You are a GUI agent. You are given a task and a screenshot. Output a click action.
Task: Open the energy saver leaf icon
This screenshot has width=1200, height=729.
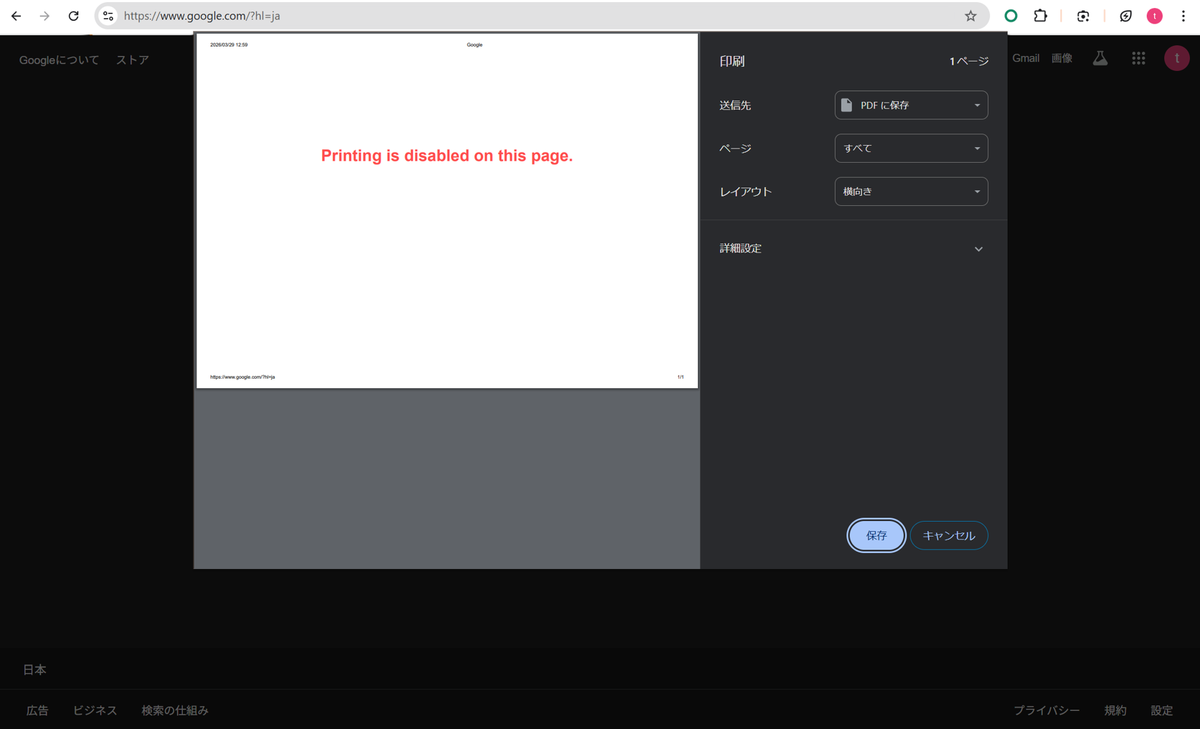click(1126, 16)
